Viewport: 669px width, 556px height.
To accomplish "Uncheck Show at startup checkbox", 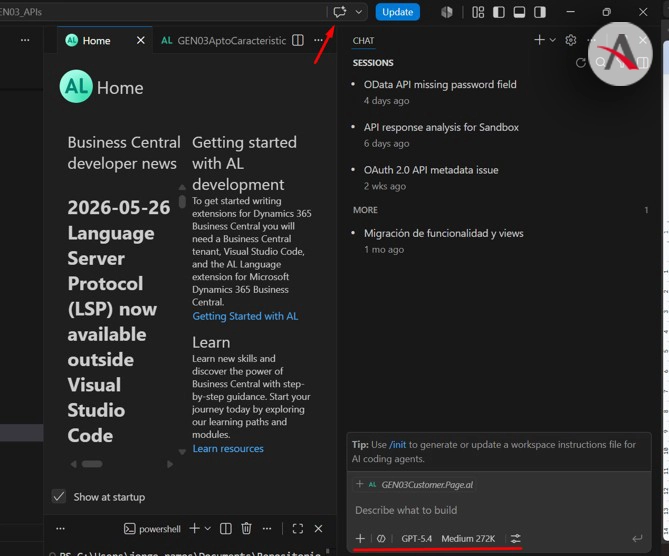I will coord(58,496).
